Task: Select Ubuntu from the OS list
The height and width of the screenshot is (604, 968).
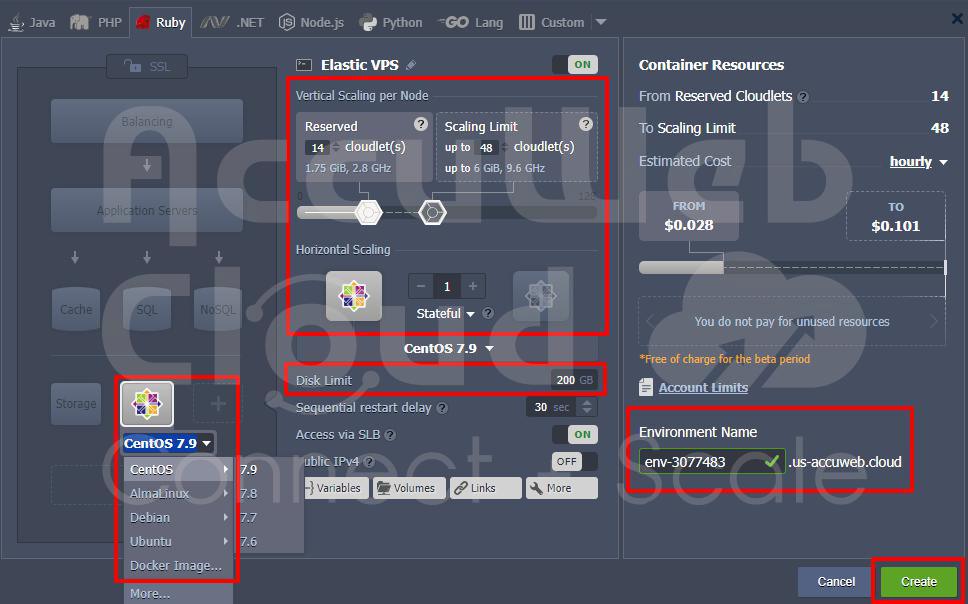Action: (x=152, y=541)
